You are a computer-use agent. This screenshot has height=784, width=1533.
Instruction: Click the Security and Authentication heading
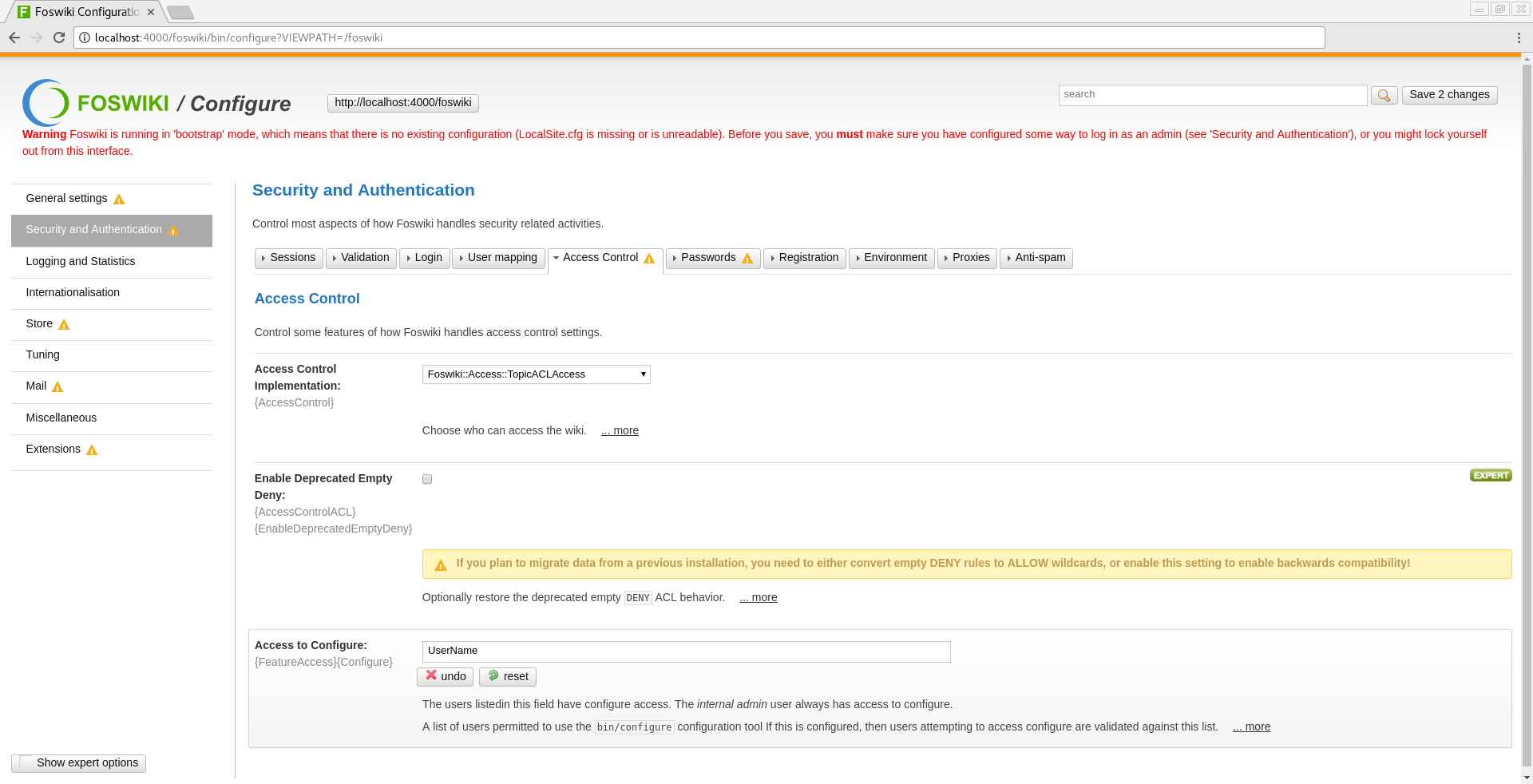(363, 191)
